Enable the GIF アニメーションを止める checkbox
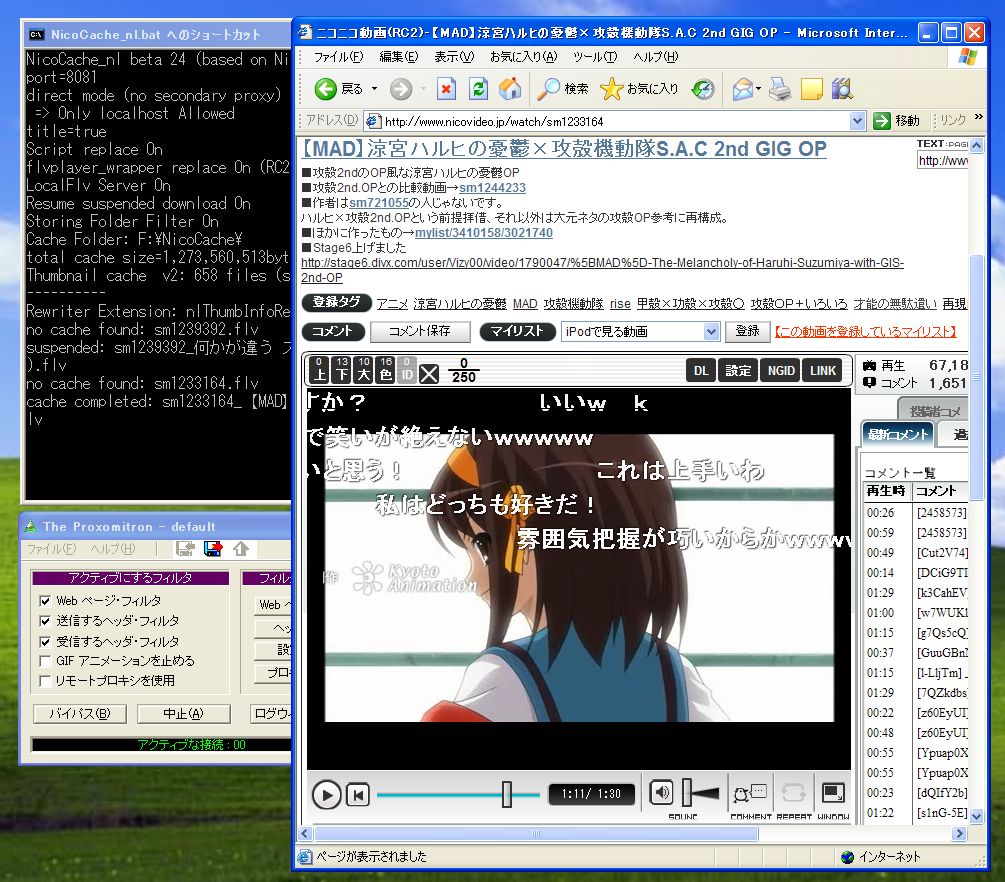Image resolution: width=1005 pixels, height=882 pixels. (x=45, y=661)
